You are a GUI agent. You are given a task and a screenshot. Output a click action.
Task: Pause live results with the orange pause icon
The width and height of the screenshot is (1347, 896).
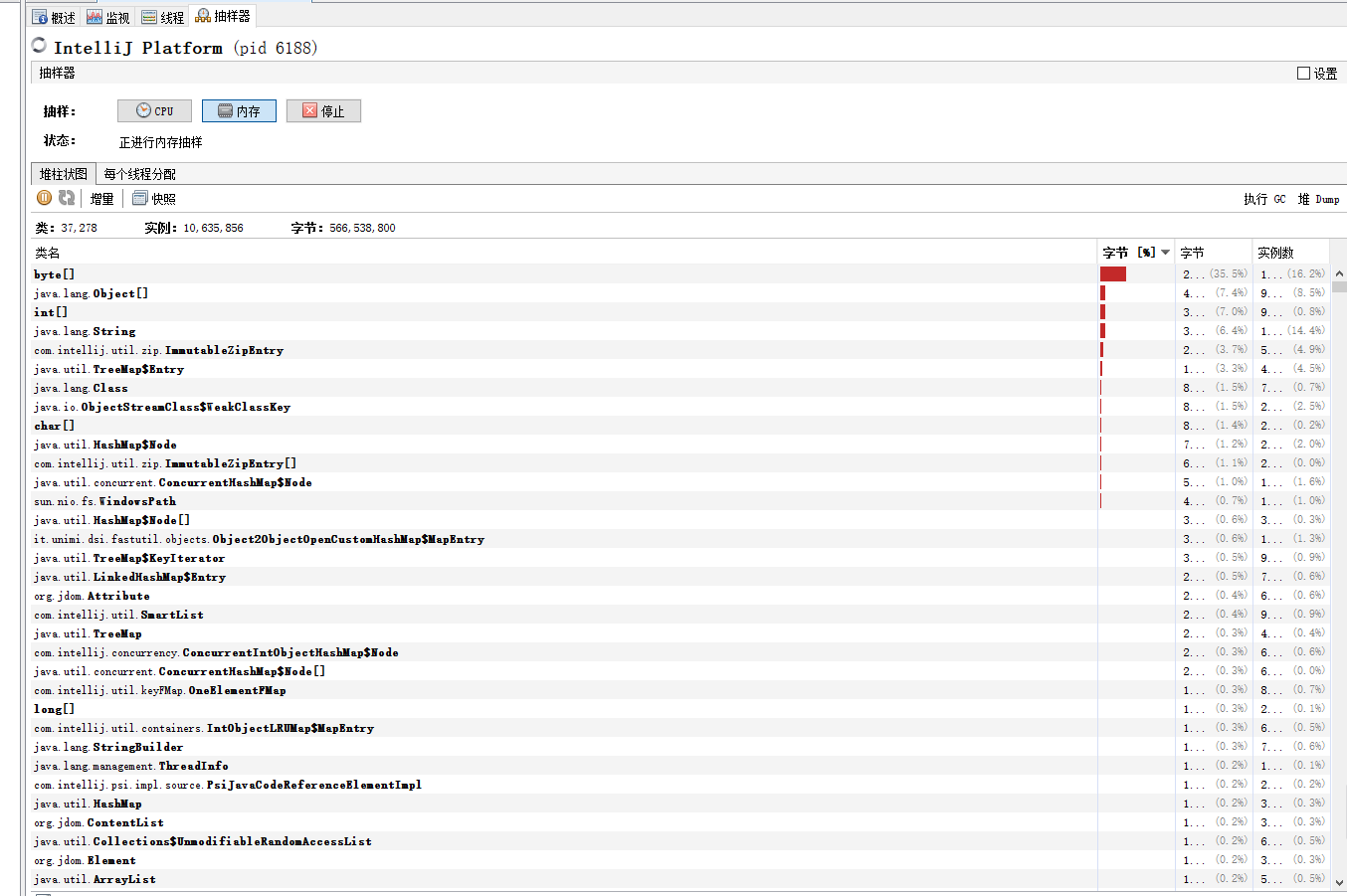(44, 198)
